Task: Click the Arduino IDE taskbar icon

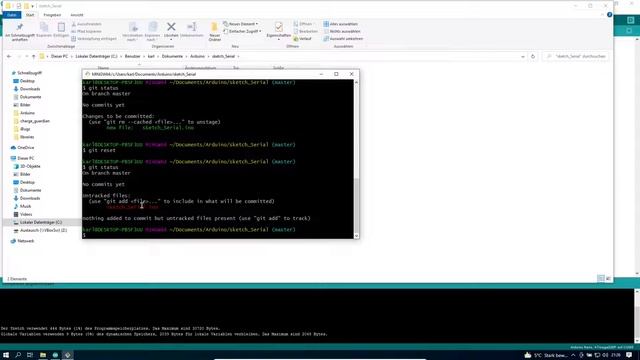Action: (55, 355)
